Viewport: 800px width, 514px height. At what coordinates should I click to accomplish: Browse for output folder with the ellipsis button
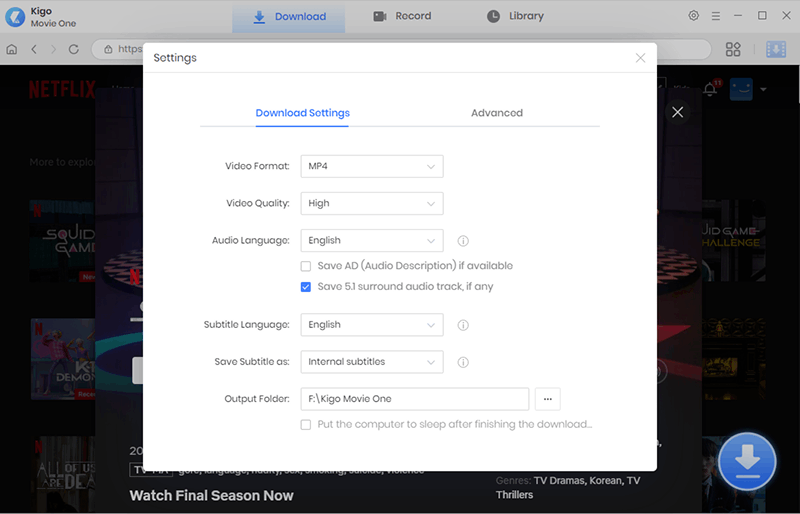[547, 399]
